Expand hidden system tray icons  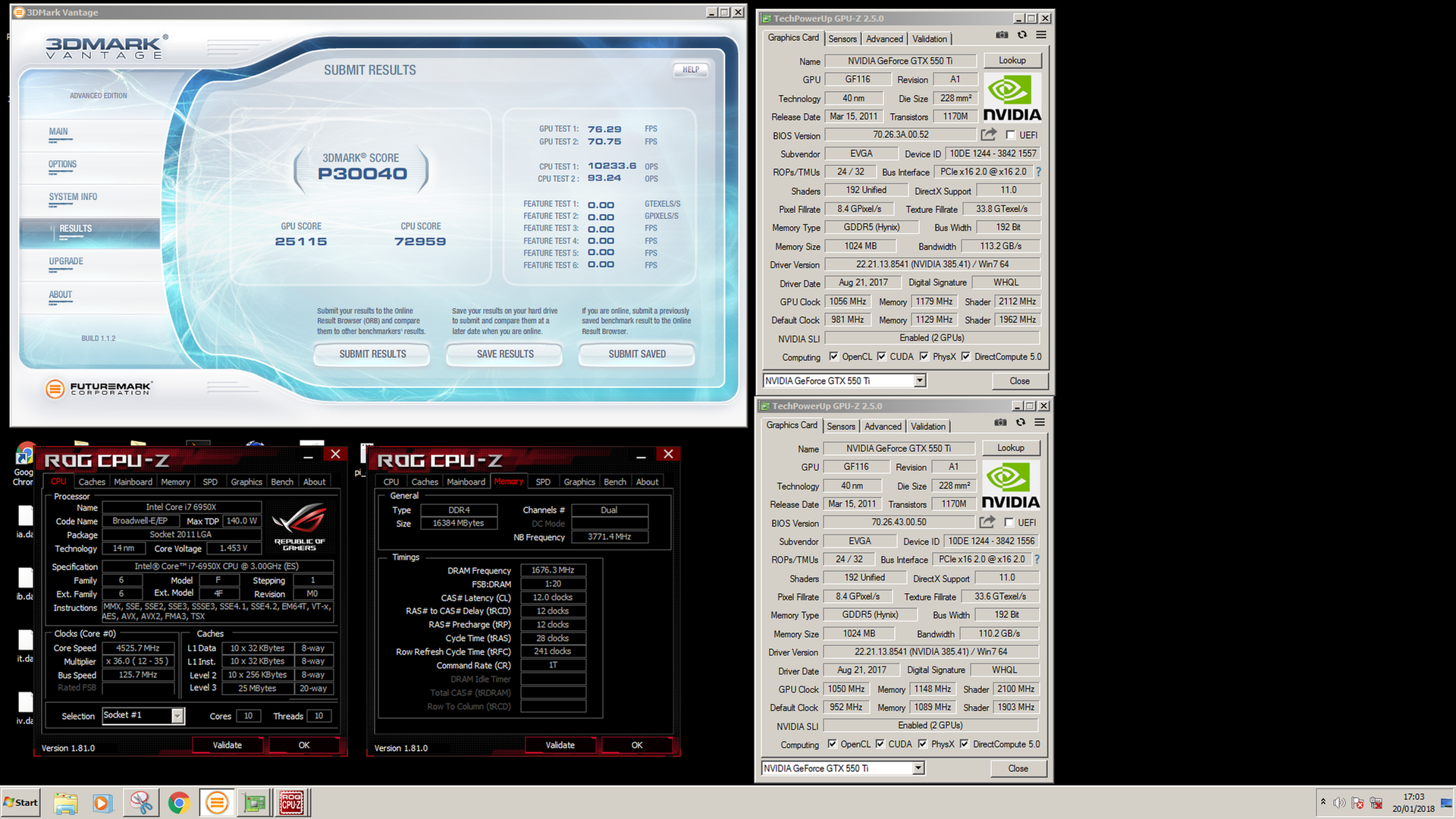pos(1323,802)
